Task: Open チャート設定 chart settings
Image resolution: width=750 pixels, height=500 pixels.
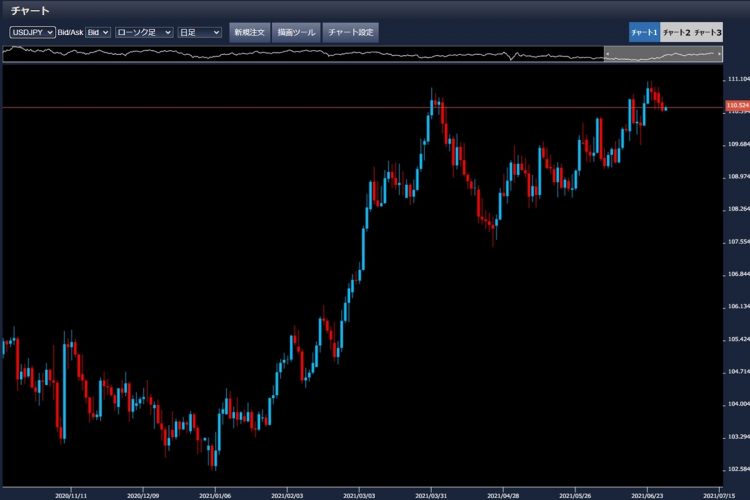Action: [351, 33]
